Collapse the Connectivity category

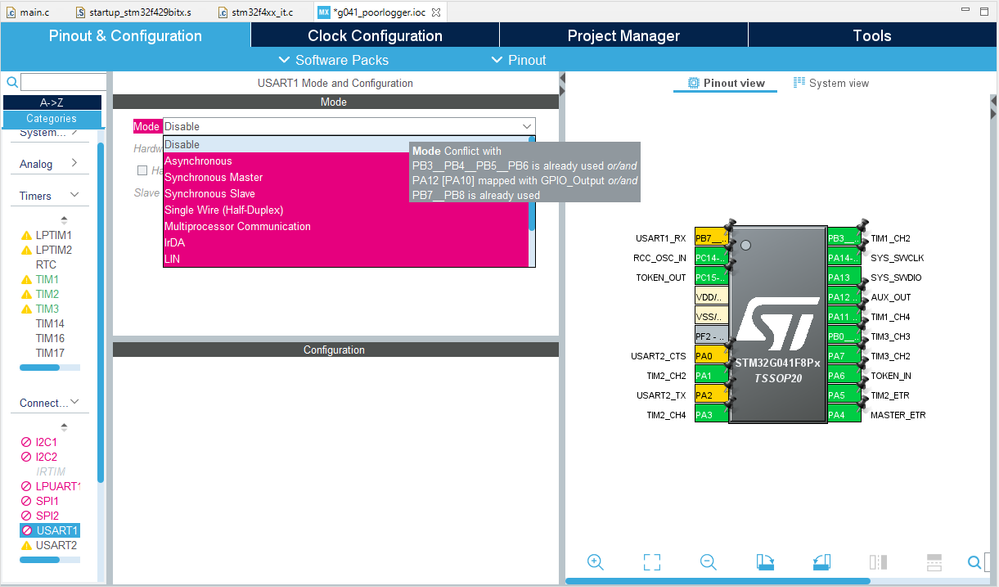(75, 402)
